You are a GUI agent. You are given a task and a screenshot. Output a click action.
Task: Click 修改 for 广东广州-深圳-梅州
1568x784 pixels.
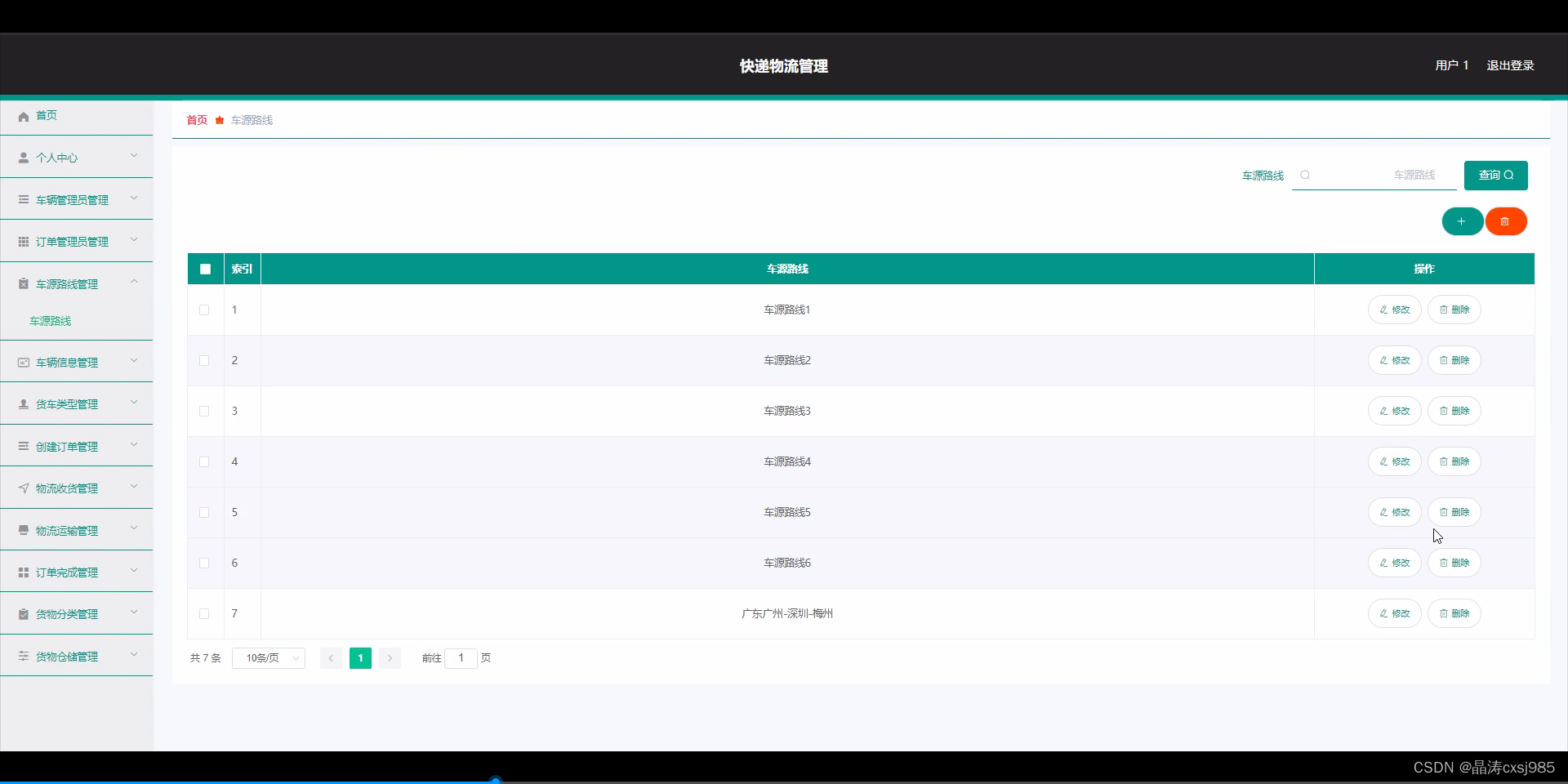[x=1395, y=613]
